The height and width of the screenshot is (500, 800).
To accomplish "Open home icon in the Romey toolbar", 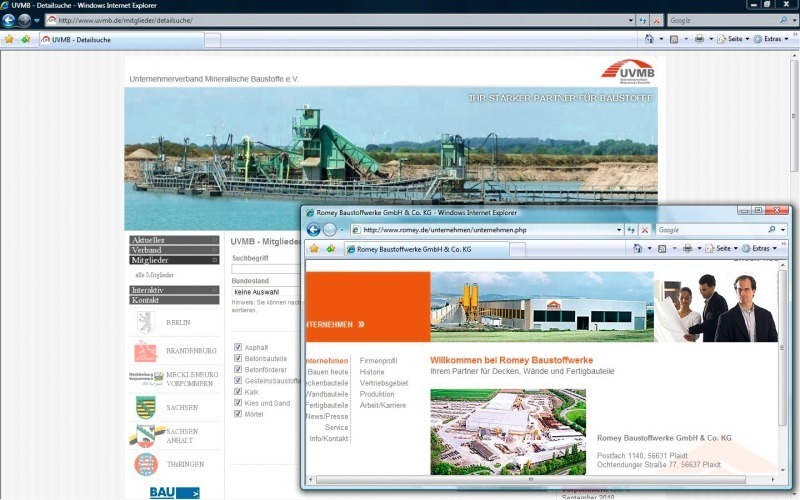I will pyautogui.click(x=637, y=248).
